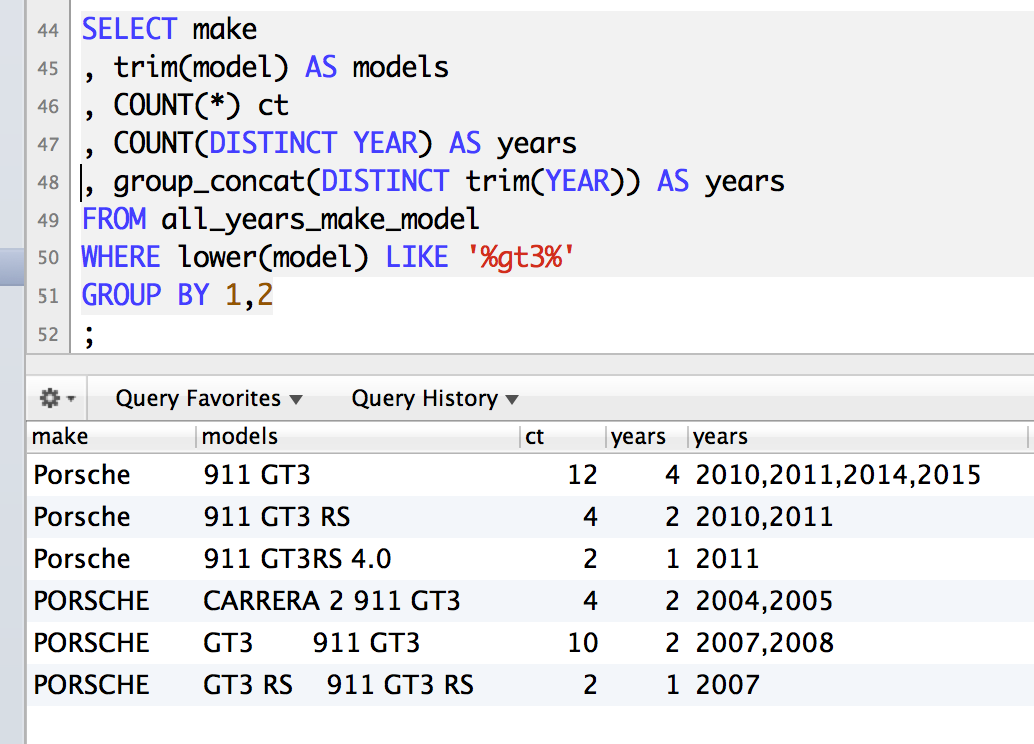Select the GT3 911 GT3 model cell
This screenshot has height=744, width=1034.
click(311, 643)
